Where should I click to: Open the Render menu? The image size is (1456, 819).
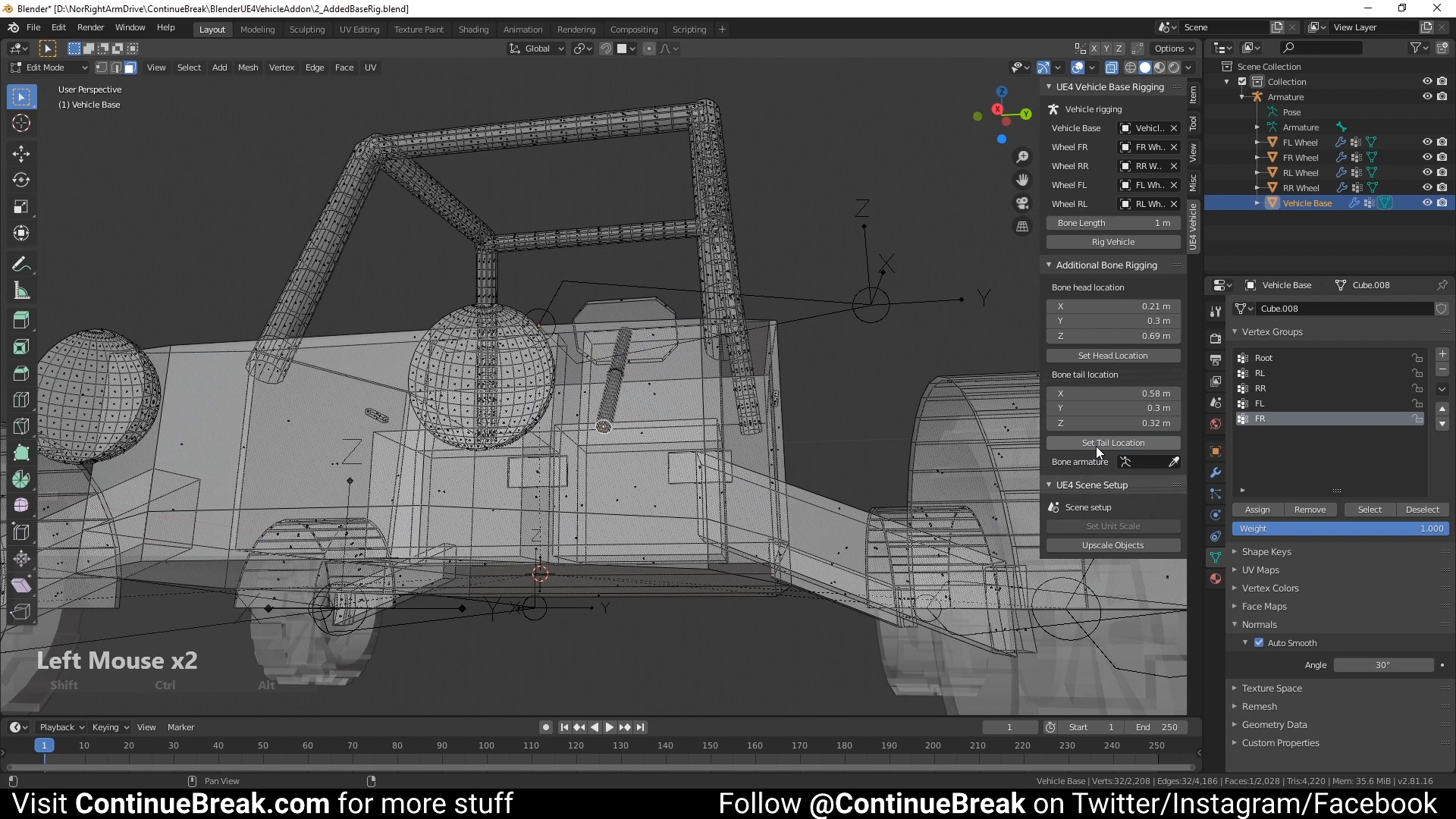tap(90, 27)
